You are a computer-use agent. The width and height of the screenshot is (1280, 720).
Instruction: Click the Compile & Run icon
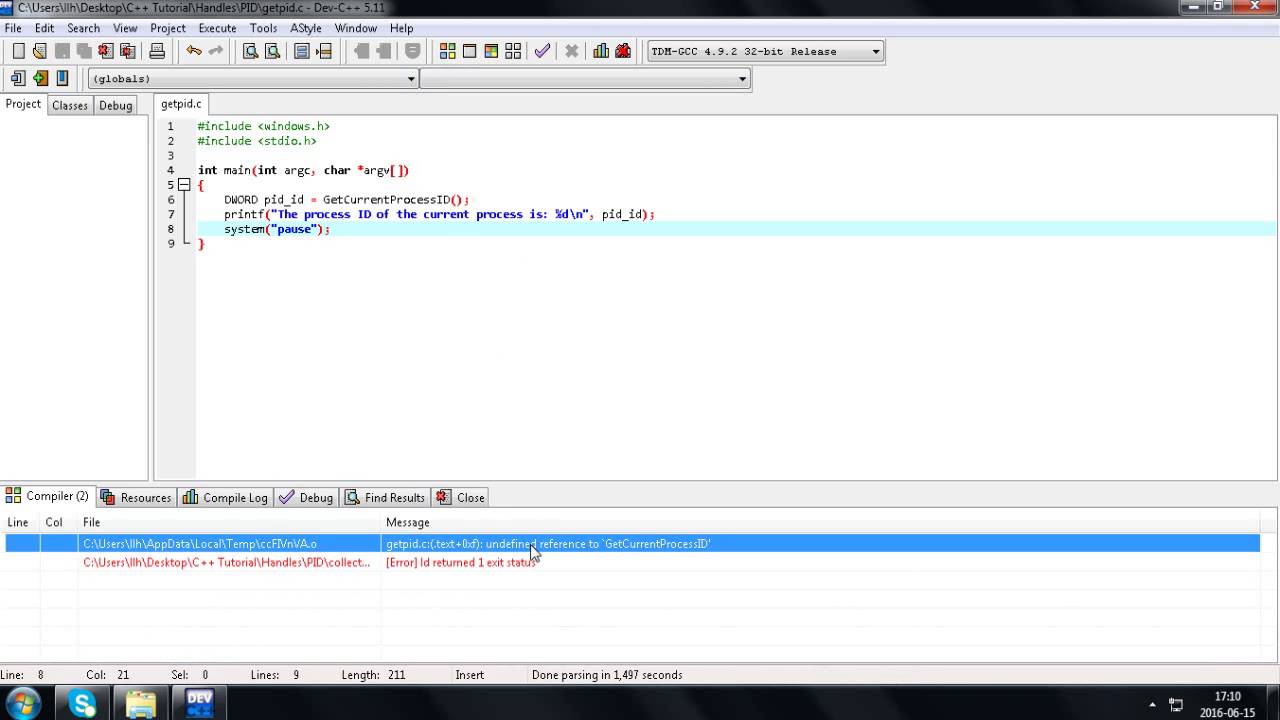tap(491, 51)
